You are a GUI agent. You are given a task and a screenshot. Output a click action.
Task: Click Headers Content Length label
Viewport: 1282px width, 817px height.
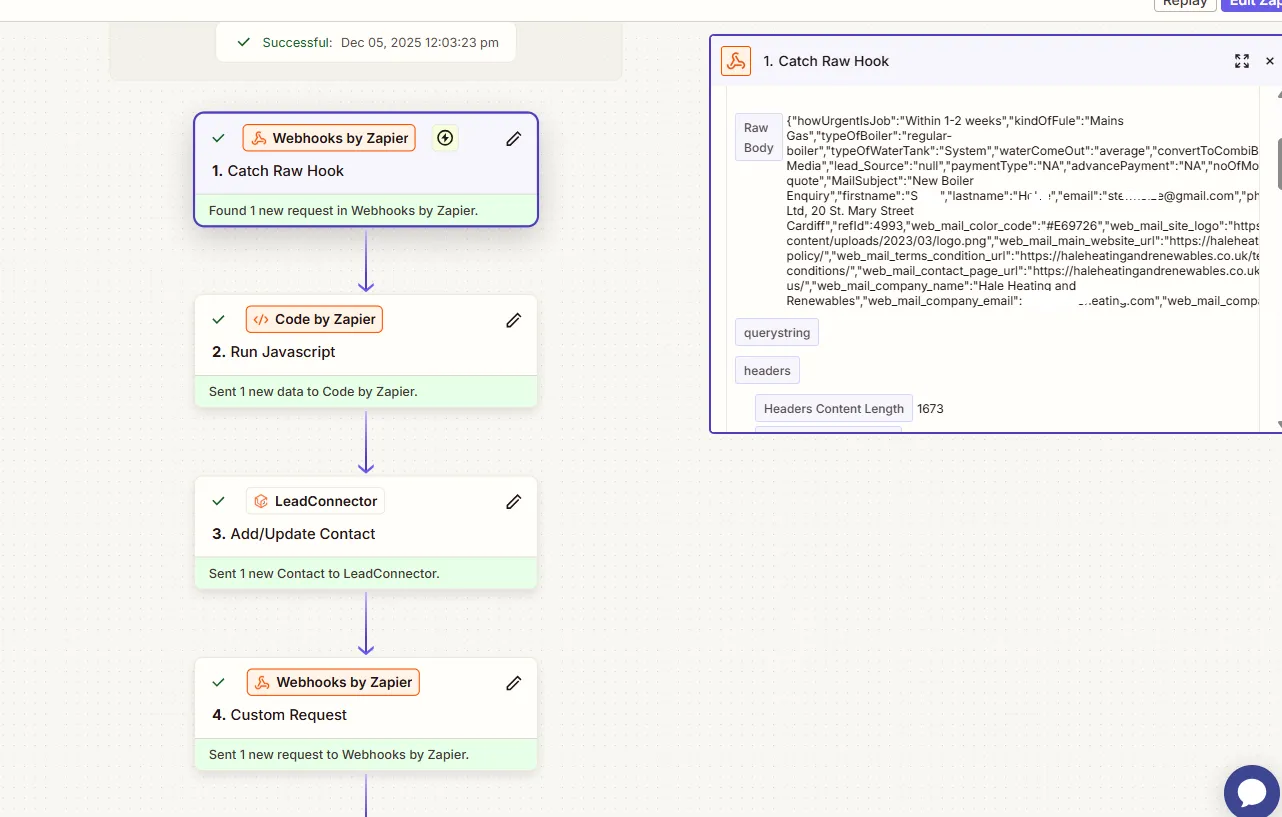[x=834, y=408]
